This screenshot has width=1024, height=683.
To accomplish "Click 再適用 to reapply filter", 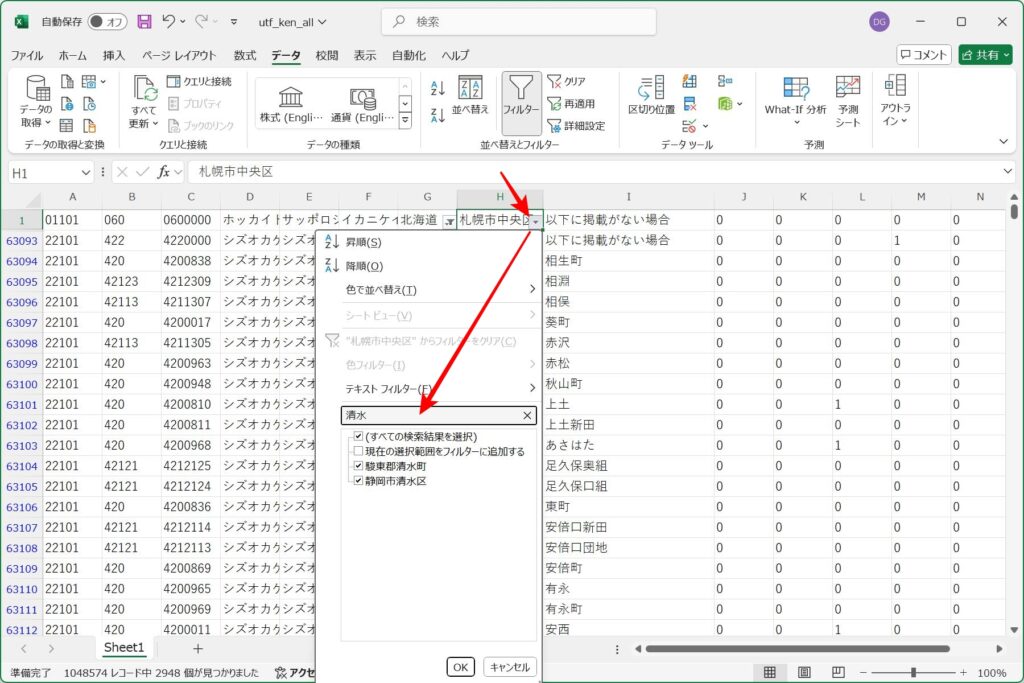I will (571, 103).
